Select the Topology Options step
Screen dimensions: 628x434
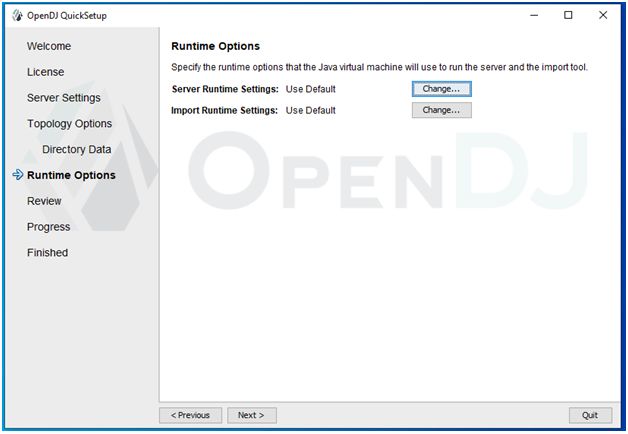point(70,124)
